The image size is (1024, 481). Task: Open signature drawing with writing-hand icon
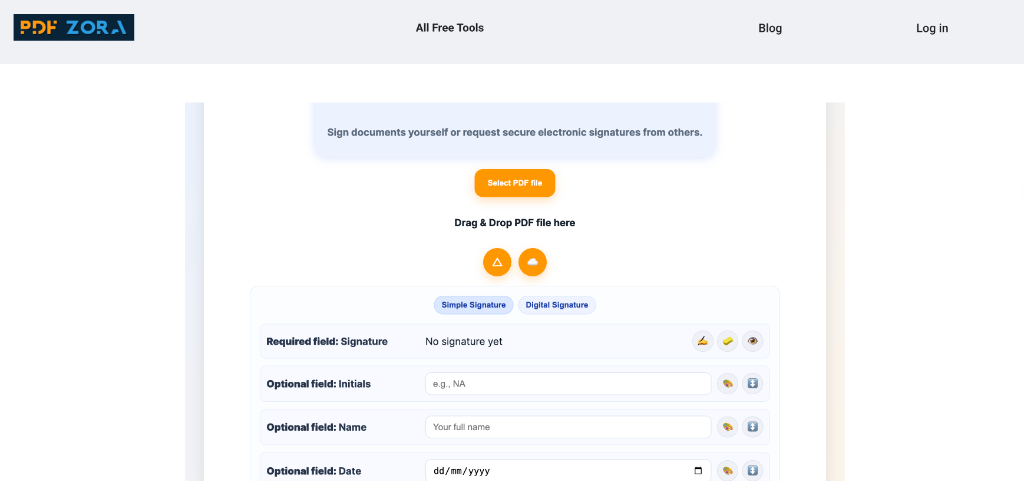point(702,341)
